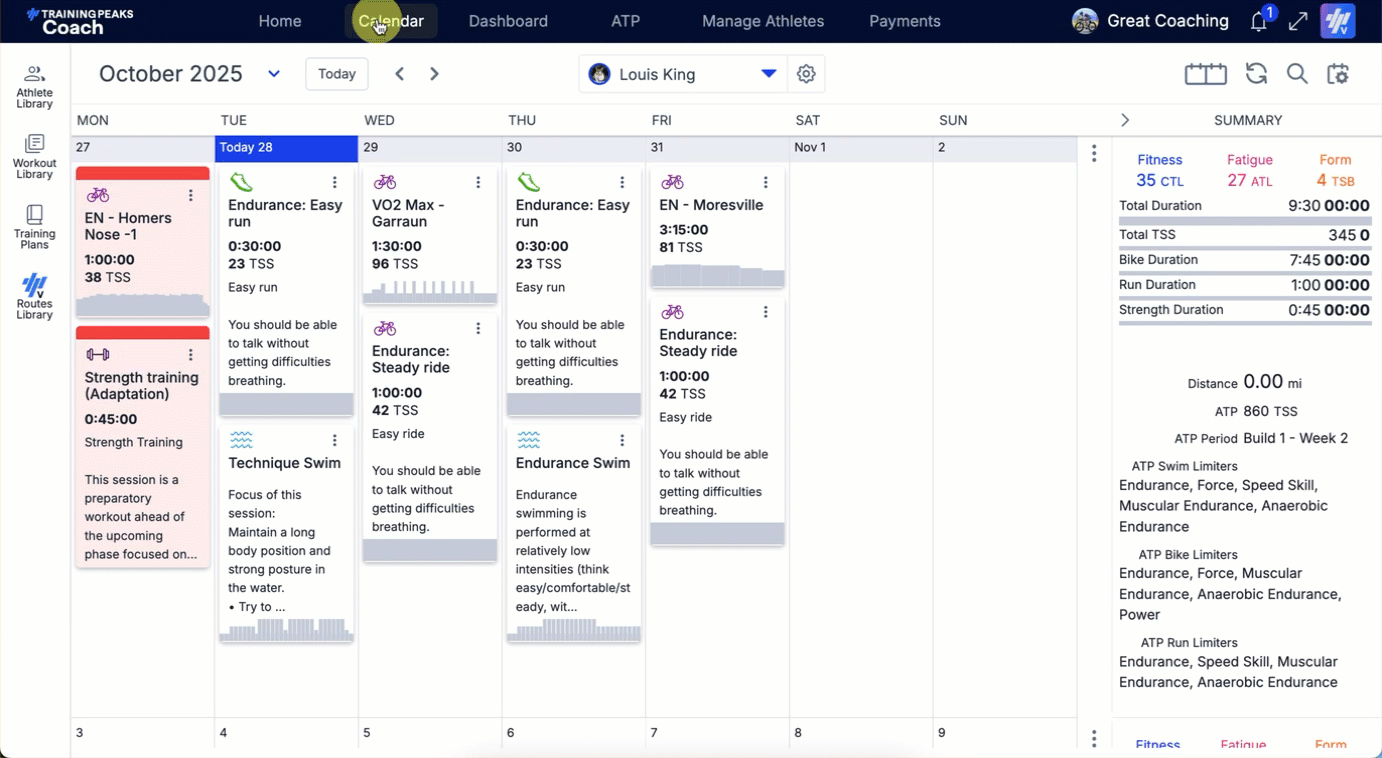Go to the Manage Athletes tab
1382x758 pixels.
763,21
